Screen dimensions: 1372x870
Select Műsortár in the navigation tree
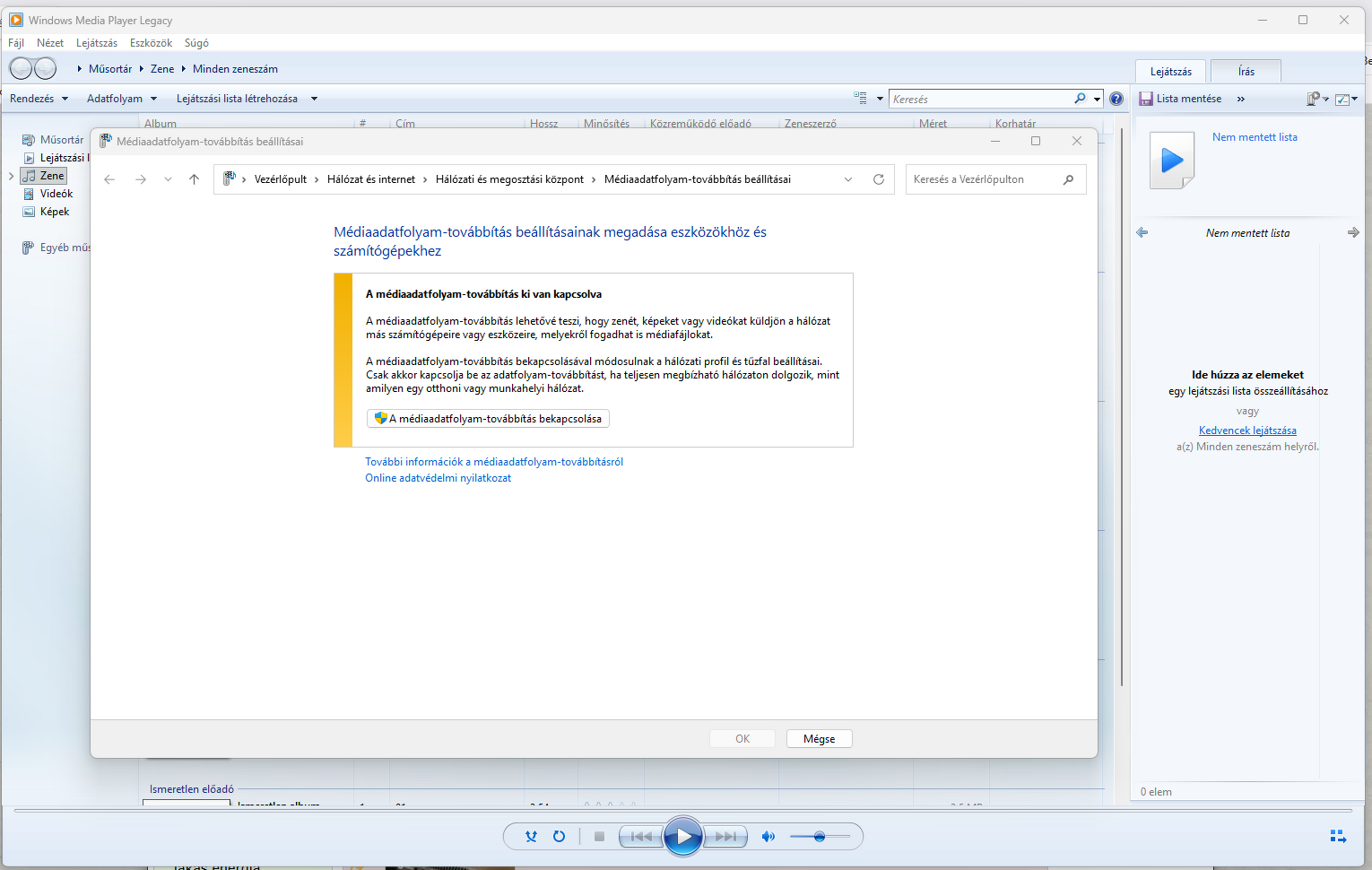(61, 140)
